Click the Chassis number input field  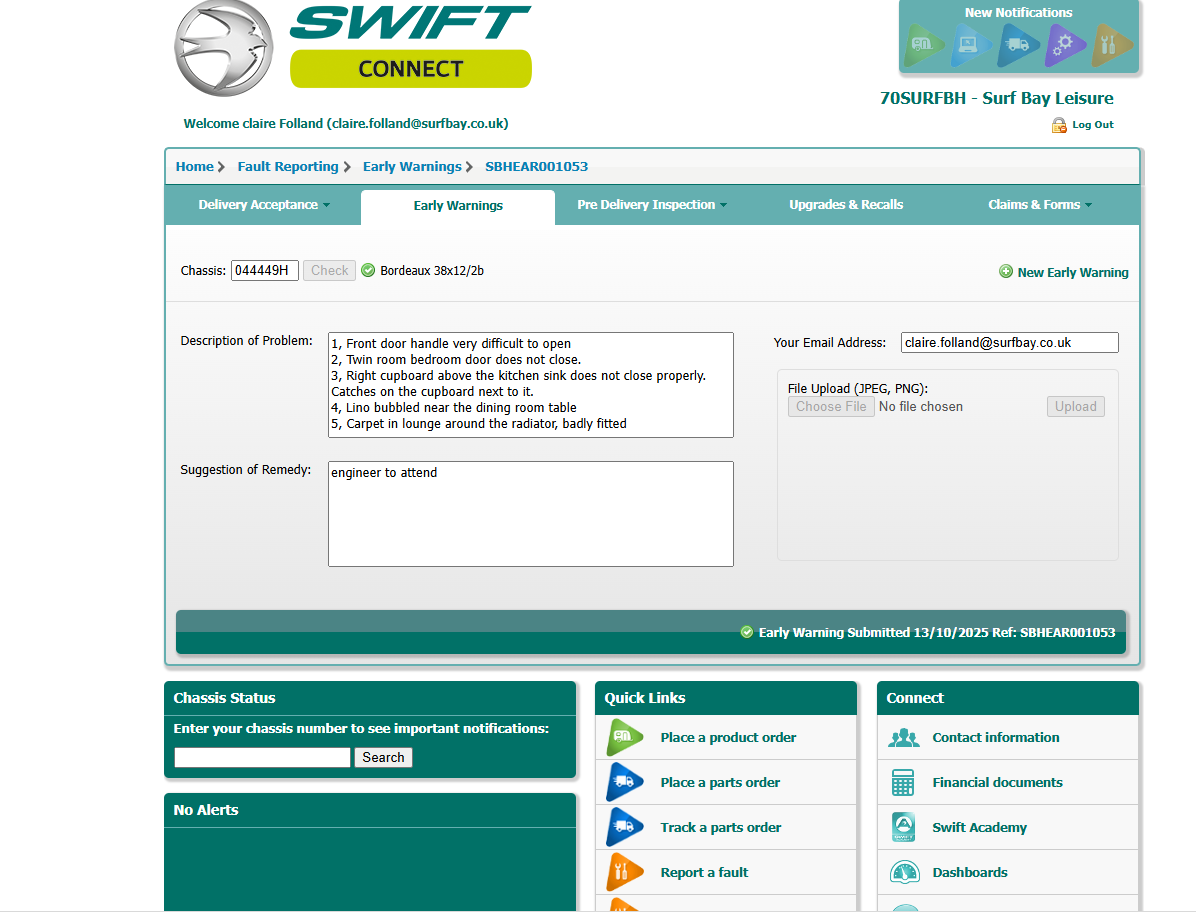click(x=265, y=271)
